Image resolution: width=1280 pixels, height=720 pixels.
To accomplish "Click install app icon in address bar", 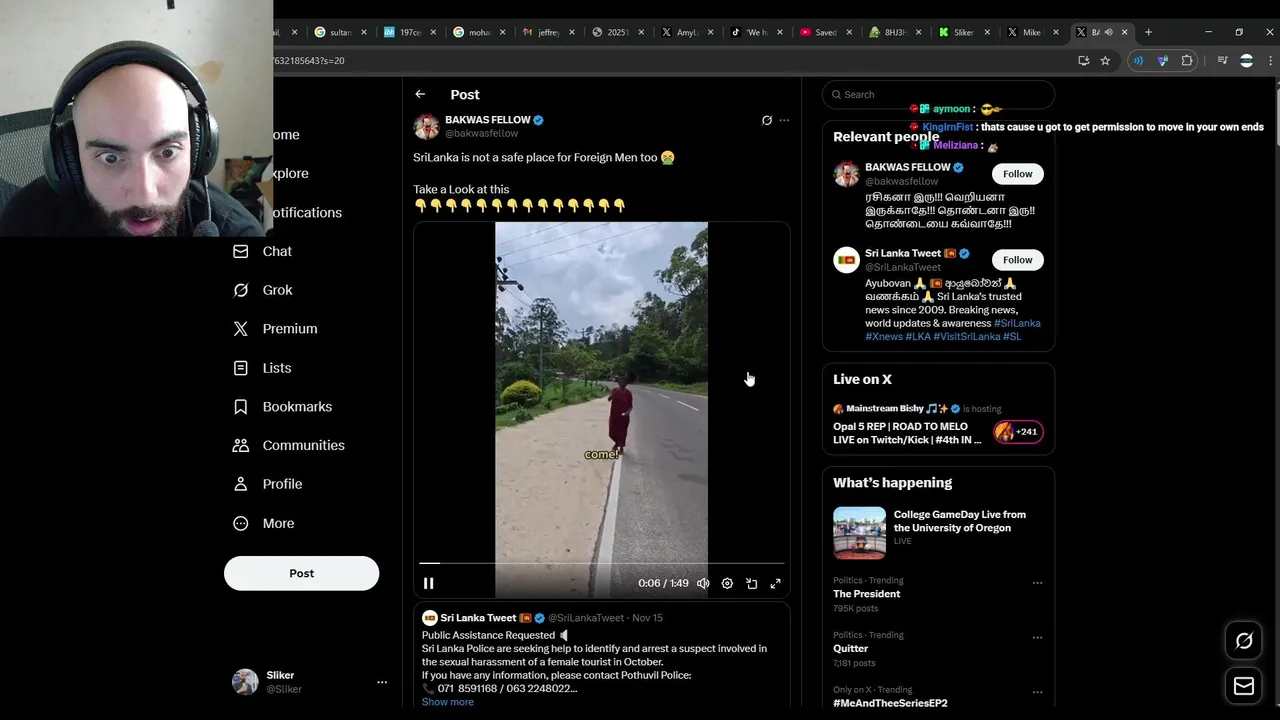I will click(x=1083, y=61).
